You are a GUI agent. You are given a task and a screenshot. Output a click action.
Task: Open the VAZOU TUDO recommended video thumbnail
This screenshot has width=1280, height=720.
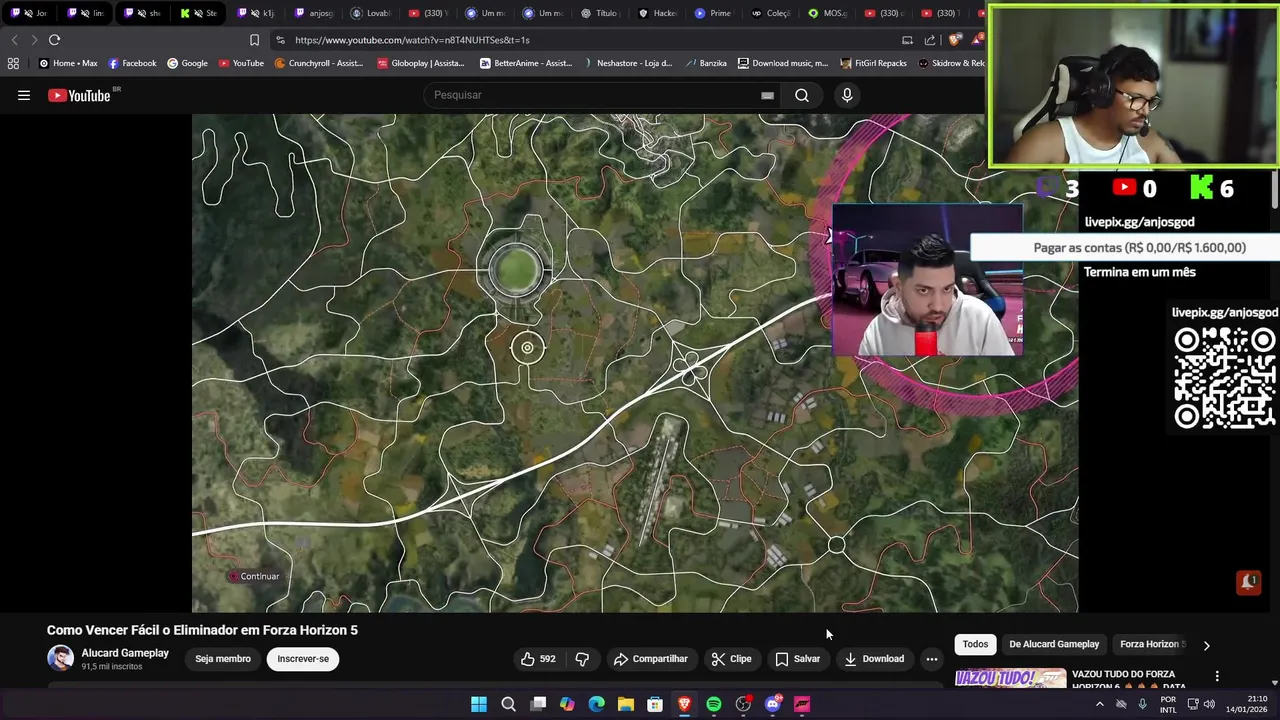point(1009,678)
